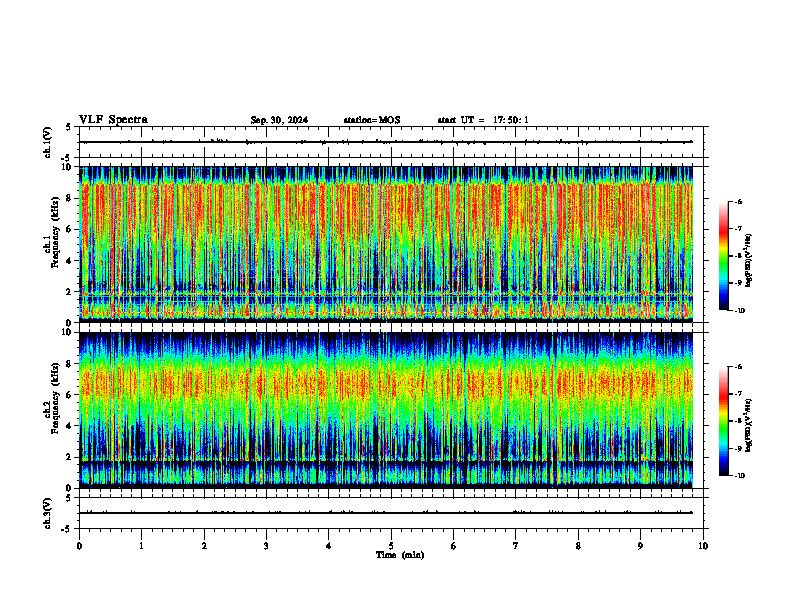792x612 pixels.
Task: Click the ch.2 frequency tick "2"
Action: (x=69, y=457)
